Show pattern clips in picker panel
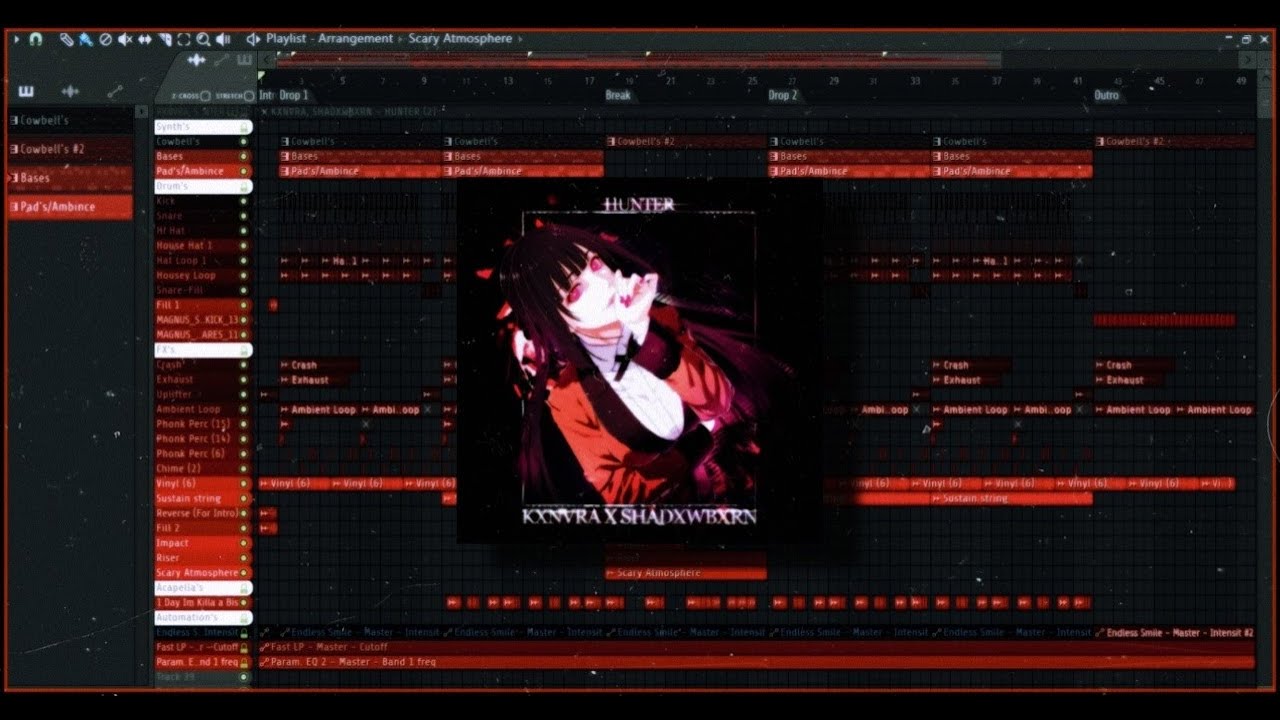1280x720 pixels. 26,91
